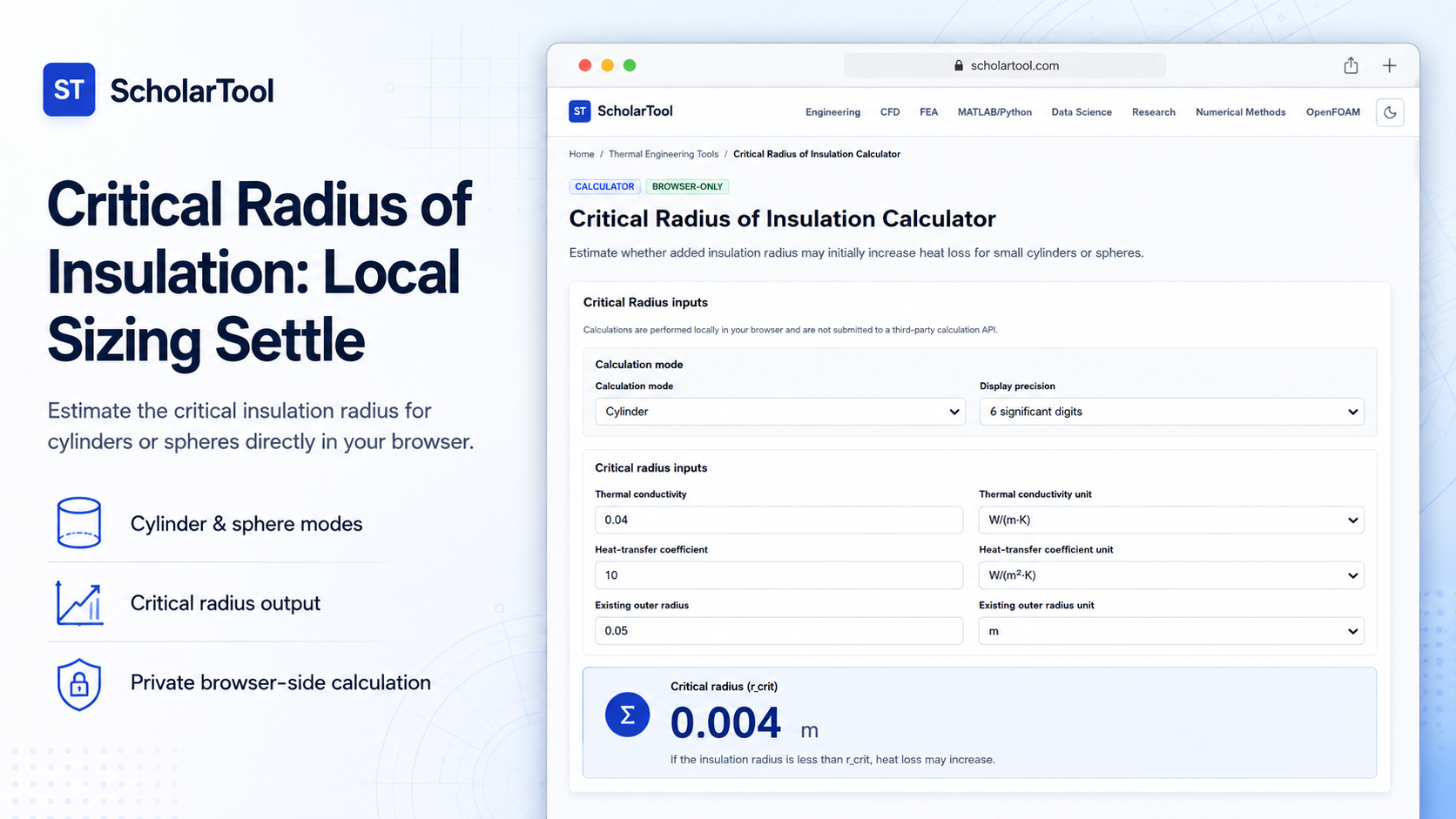Viewport: 1456px width, 819px height.
Task: Open the Existing outer radius unit dropdown
Action: pos(1171,631)
